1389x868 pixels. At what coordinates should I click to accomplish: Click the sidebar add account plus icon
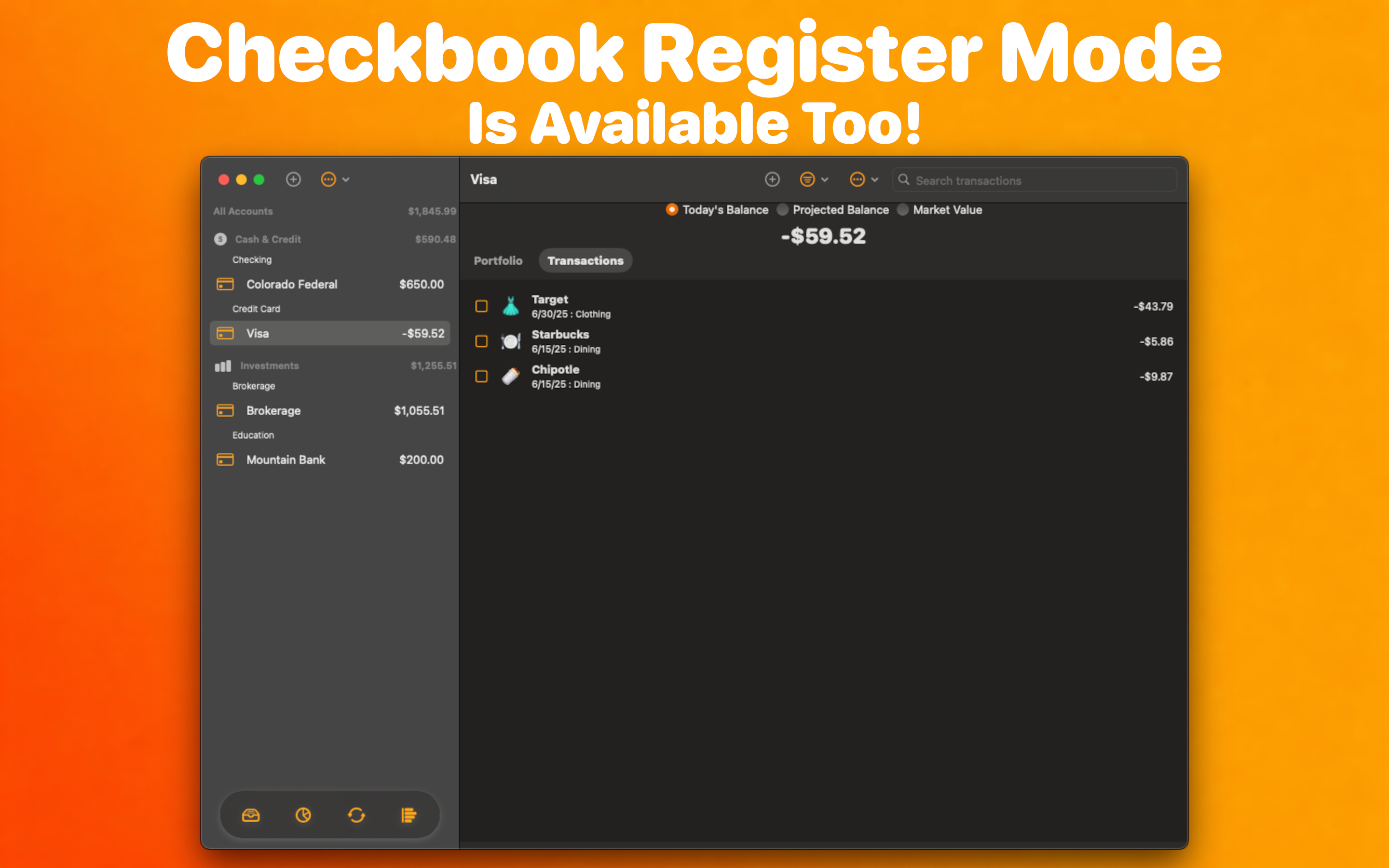click(x=293, y=180)
